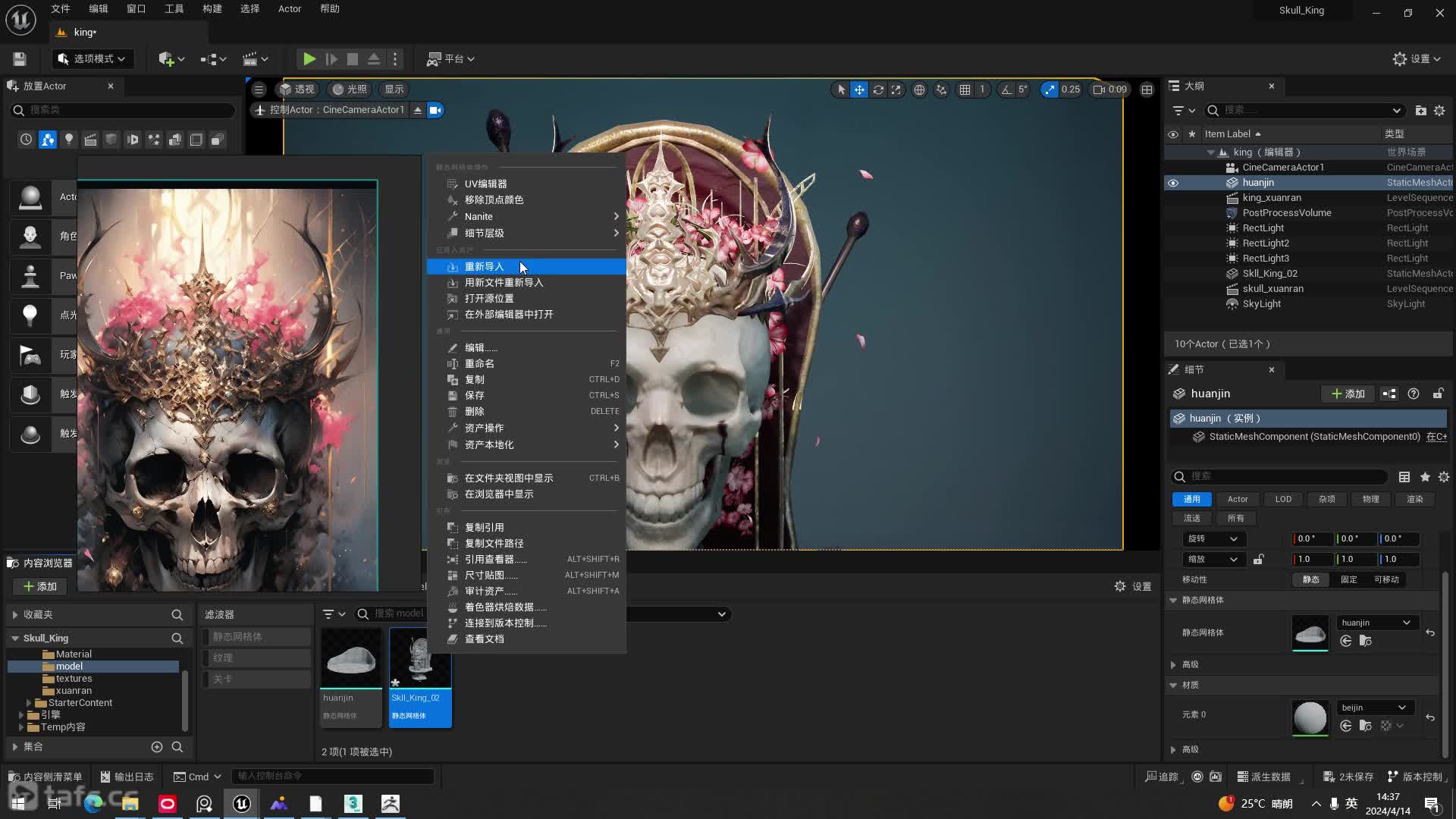Open UV editor from context menu

526,184
